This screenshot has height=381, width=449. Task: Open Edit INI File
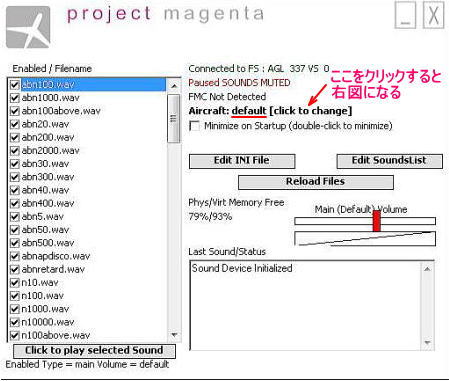point(242,161)
